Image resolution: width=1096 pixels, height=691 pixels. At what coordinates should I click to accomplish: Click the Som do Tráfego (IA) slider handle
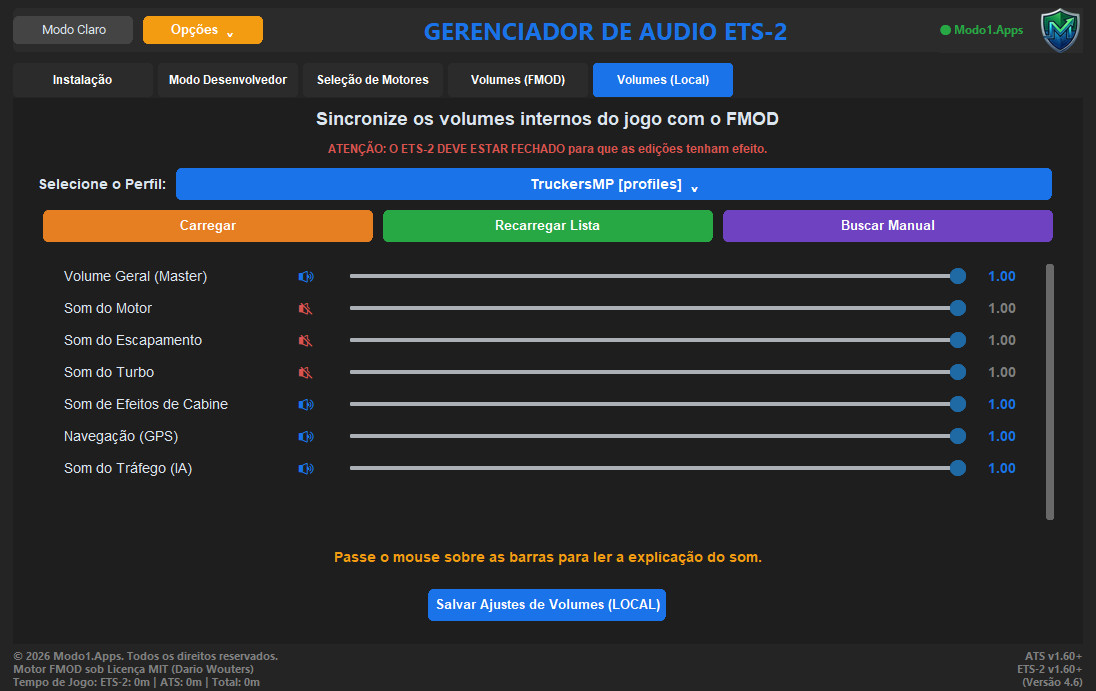click(958, 468)
